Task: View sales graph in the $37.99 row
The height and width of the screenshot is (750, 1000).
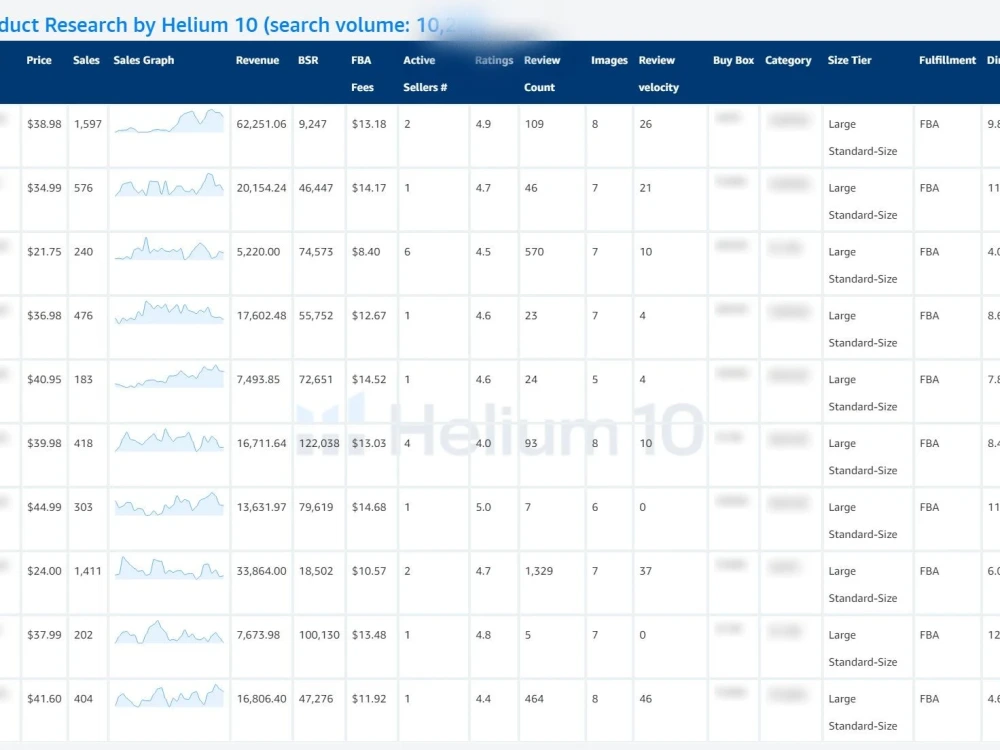Action: click(x=169, y=631)
